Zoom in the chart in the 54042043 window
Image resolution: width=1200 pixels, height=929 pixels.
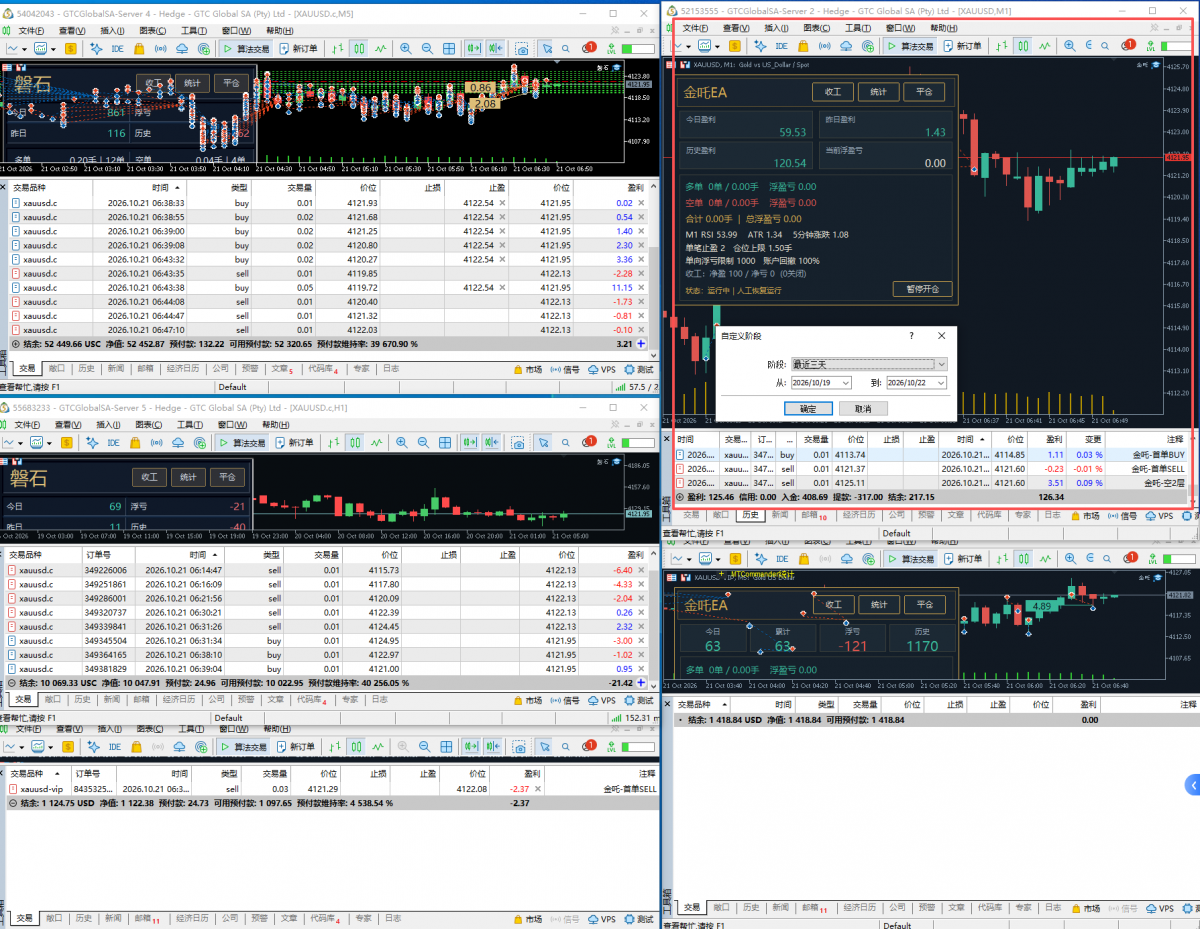405,48
